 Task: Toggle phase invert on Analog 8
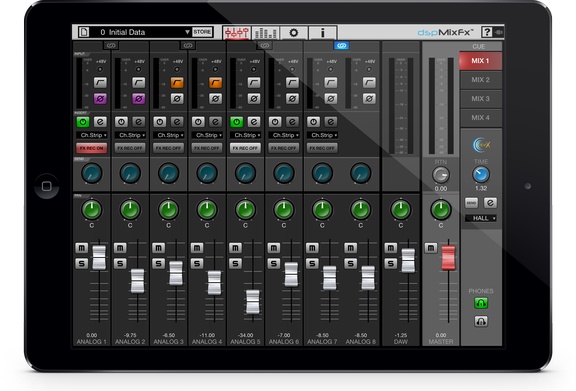369,98
